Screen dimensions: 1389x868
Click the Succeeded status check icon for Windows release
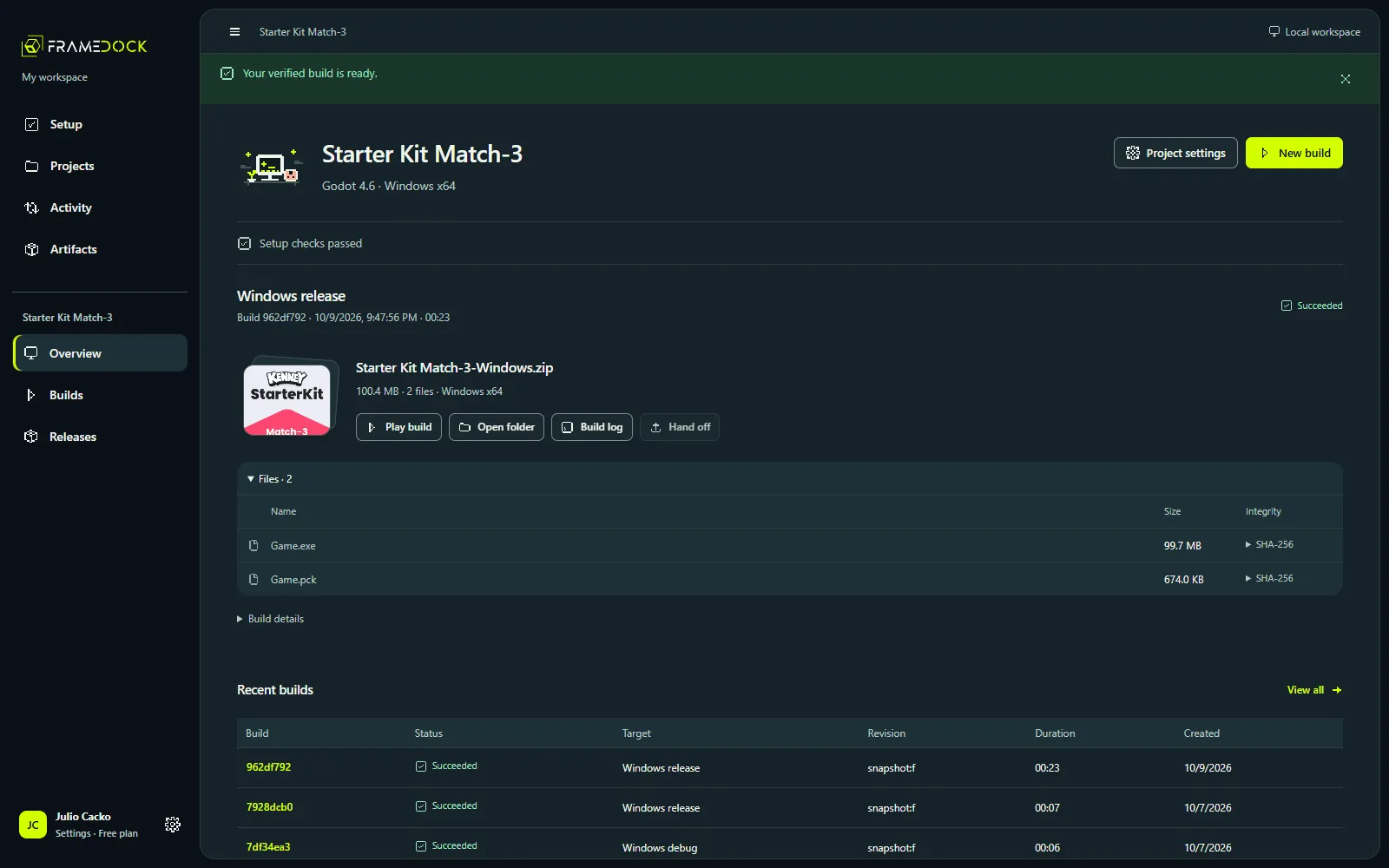click(x=1287, y=306)
